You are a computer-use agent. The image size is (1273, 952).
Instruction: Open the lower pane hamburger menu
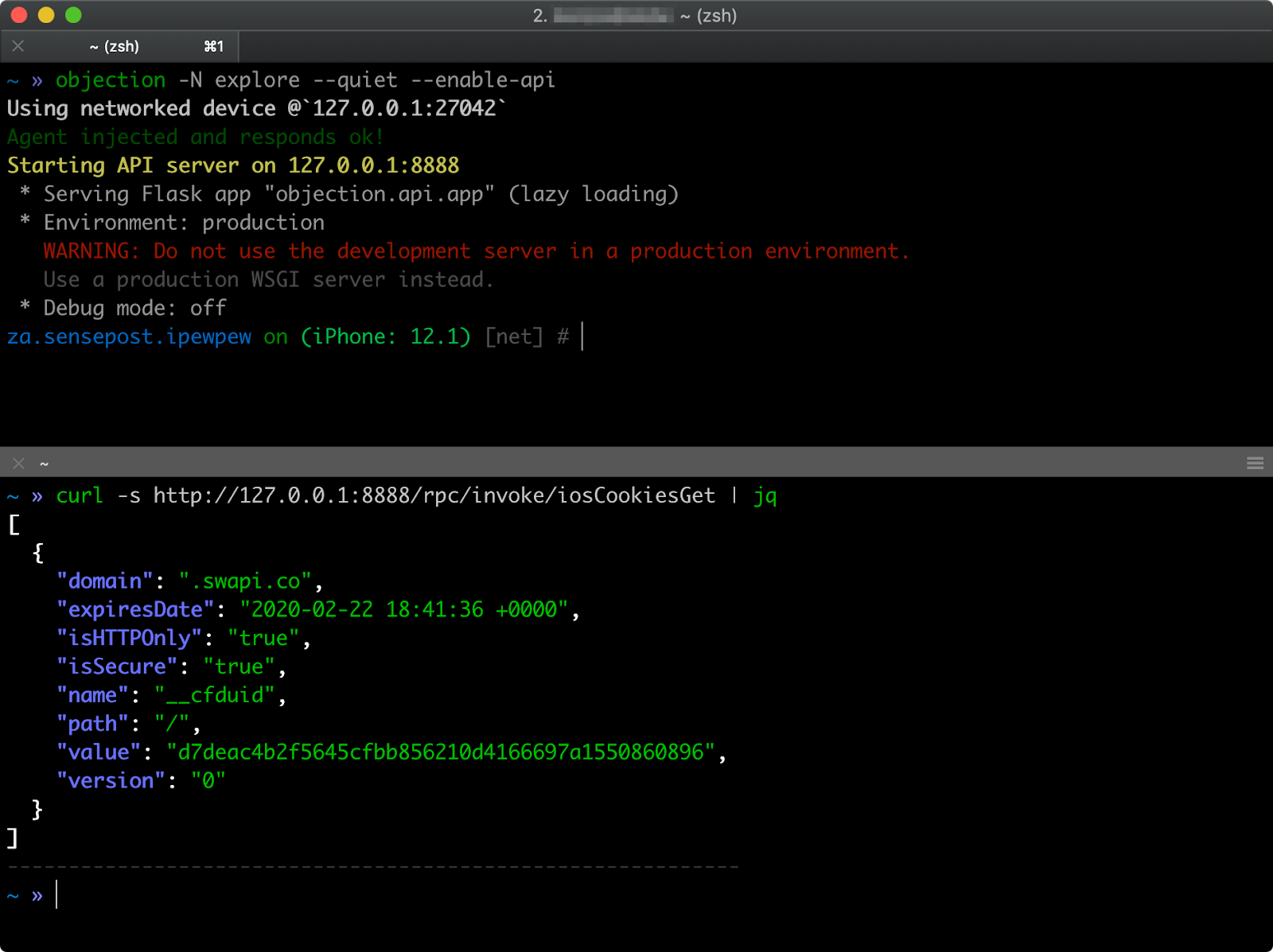[x=1255, y=463]
